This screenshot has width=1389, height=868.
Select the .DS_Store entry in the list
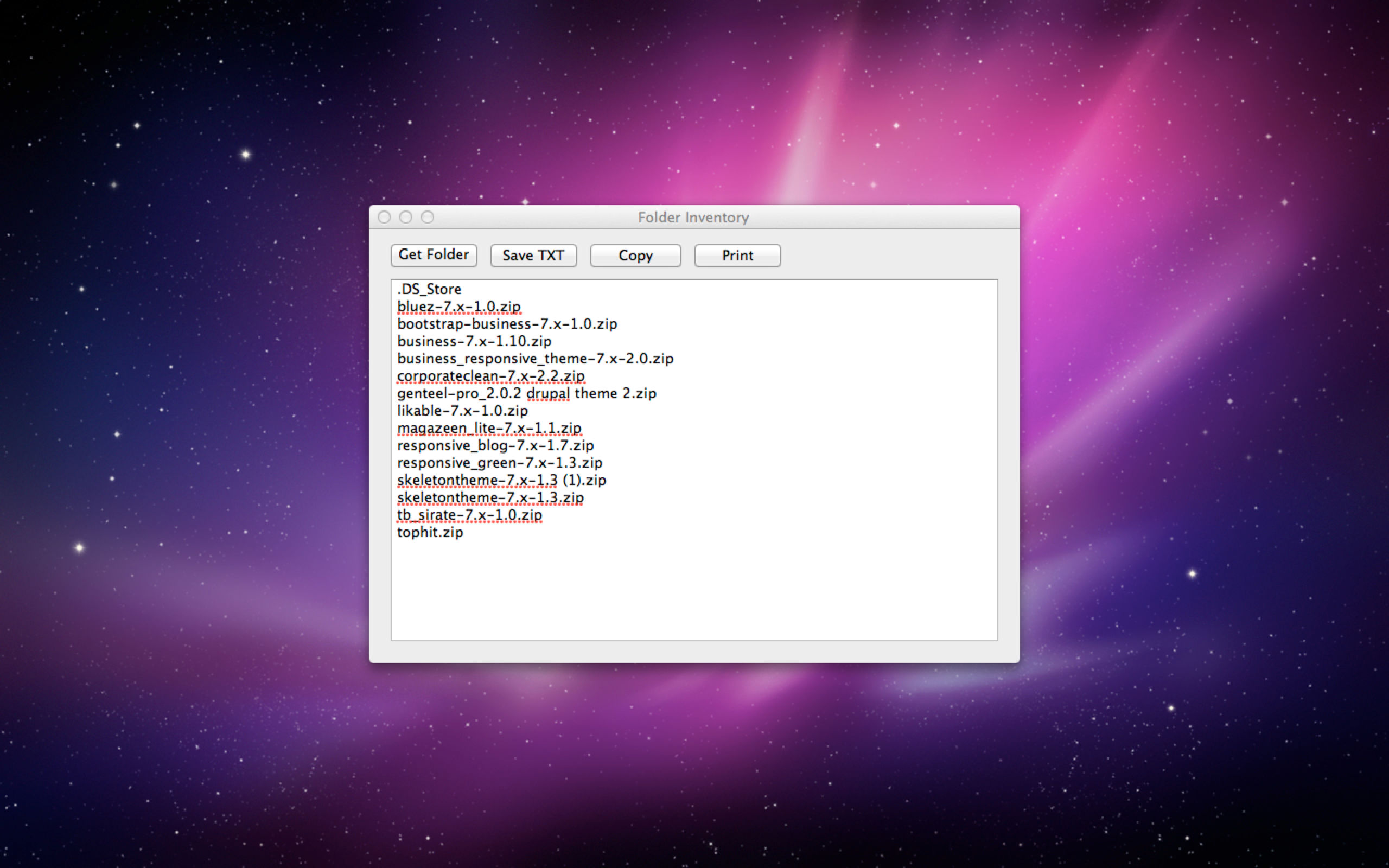click(x=429, y=289)
